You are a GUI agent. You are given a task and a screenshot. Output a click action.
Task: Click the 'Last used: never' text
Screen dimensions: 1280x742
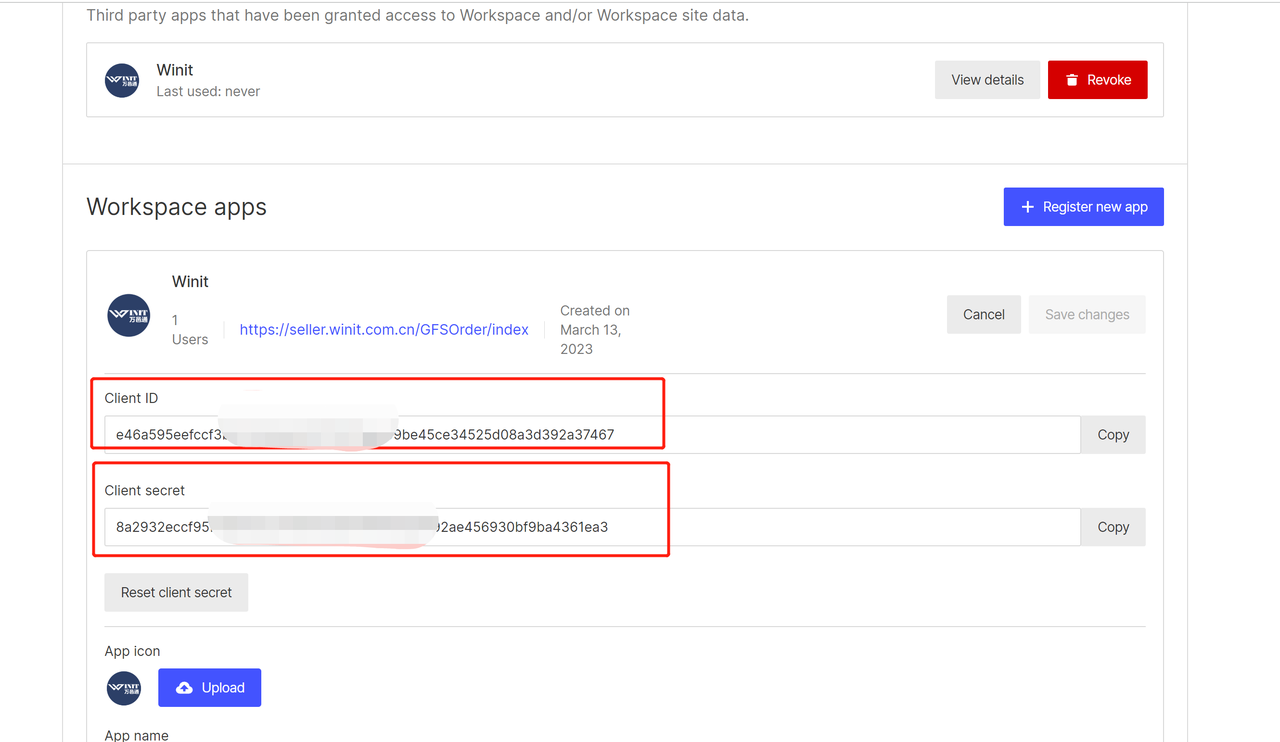tap(208, 91)
